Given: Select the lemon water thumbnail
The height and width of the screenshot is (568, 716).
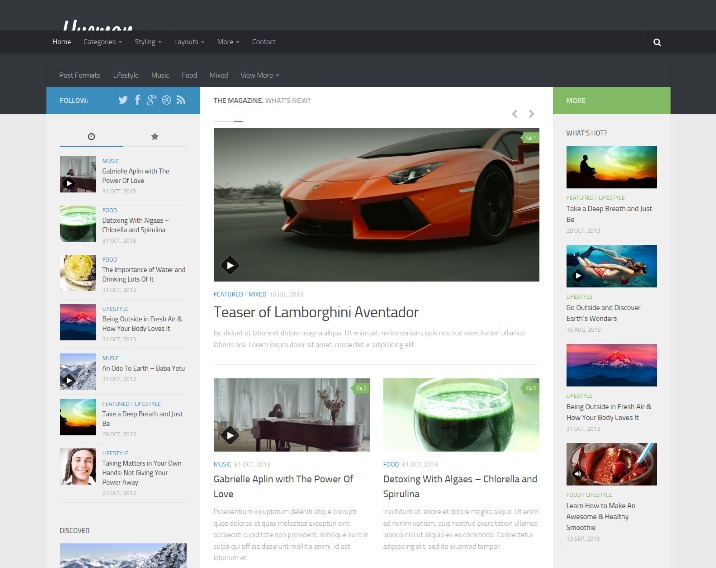Looking at the screenshot, I should (x=78, y=273).
